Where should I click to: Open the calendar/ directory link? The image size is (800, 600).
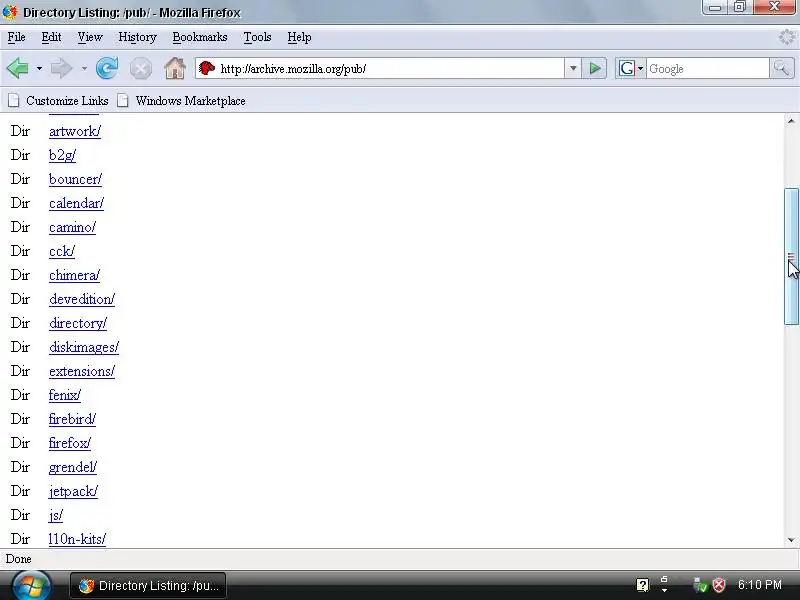77,203
